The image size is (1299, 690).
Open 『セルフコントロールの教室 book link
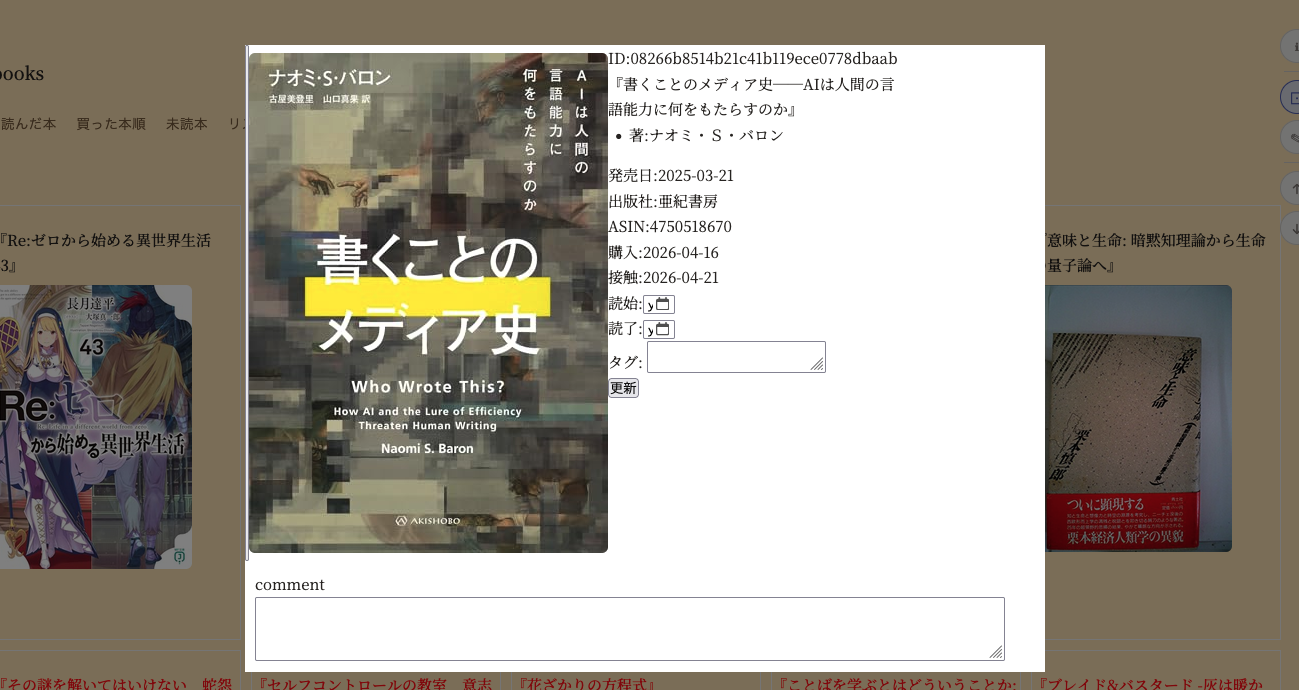pyautogui.click(x=375, y=684)
